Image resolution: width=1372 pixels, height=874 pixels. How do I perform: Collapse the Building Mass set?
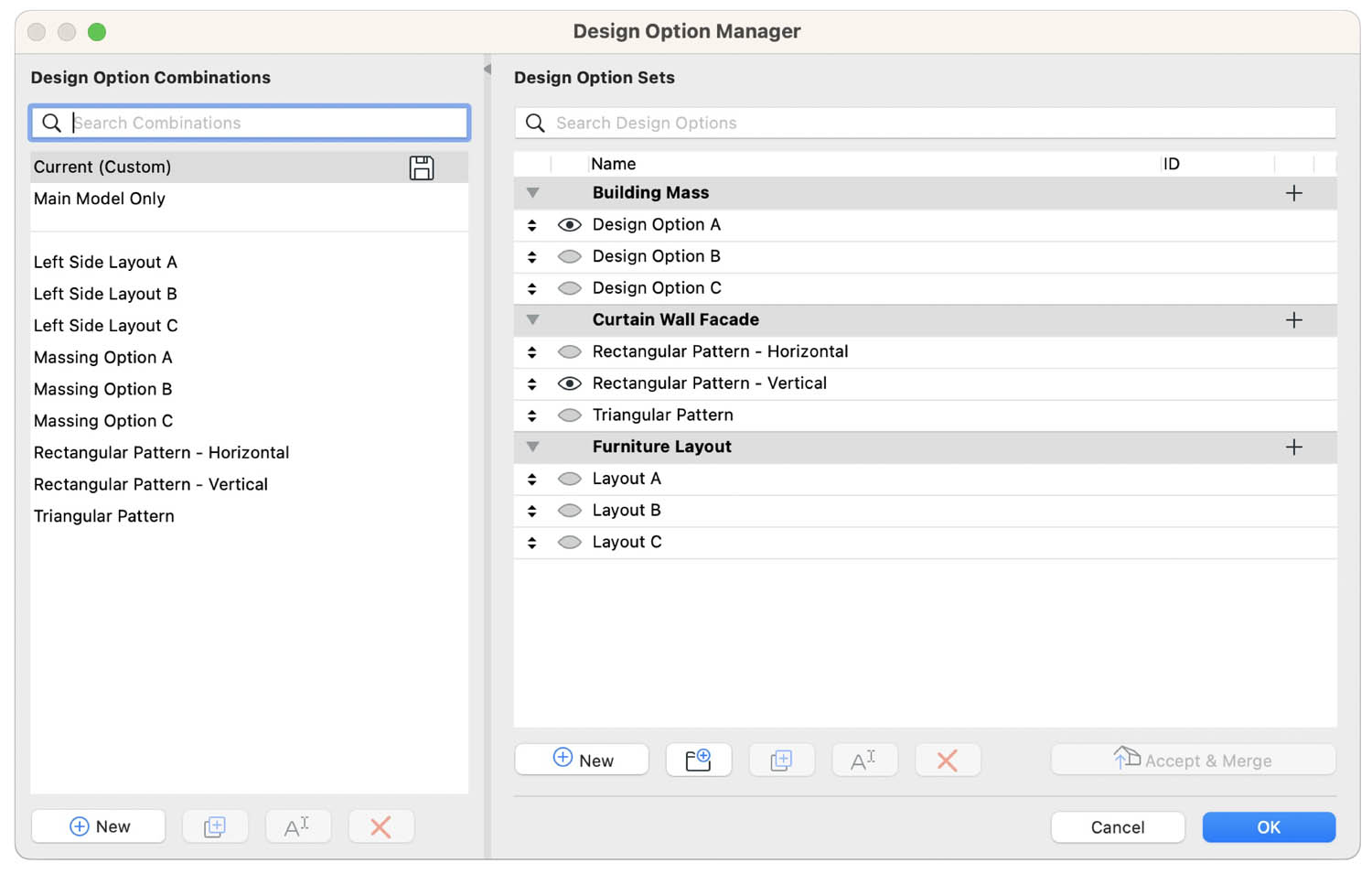point(533,192)
